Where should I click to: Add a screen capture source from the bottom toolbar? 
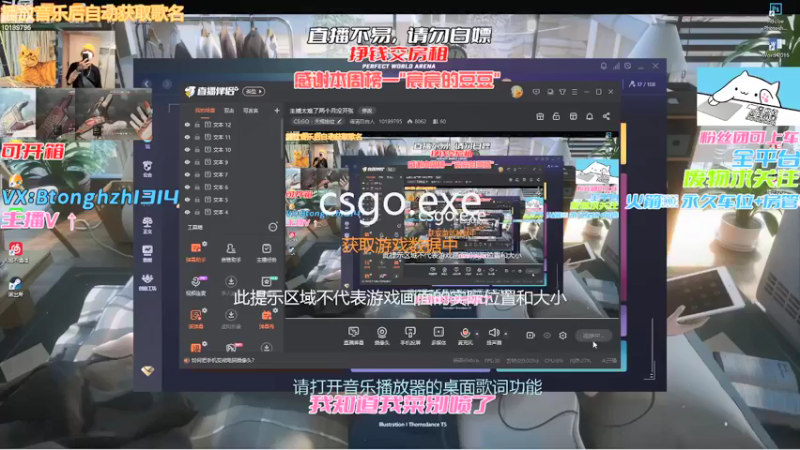pos(353,336)
